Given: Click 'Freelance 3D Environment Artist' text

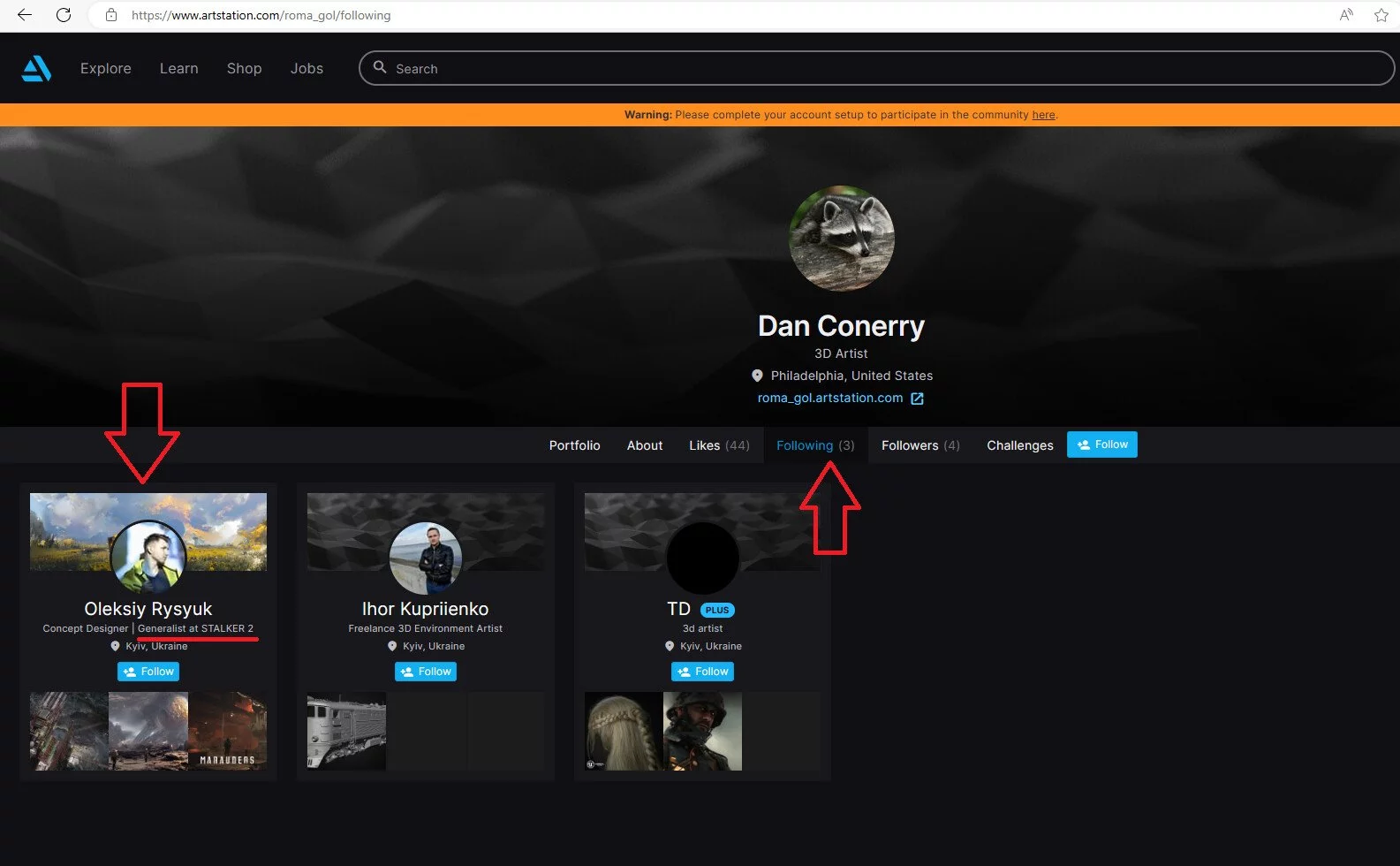Looking at the screenshot, I should (426, 628).
